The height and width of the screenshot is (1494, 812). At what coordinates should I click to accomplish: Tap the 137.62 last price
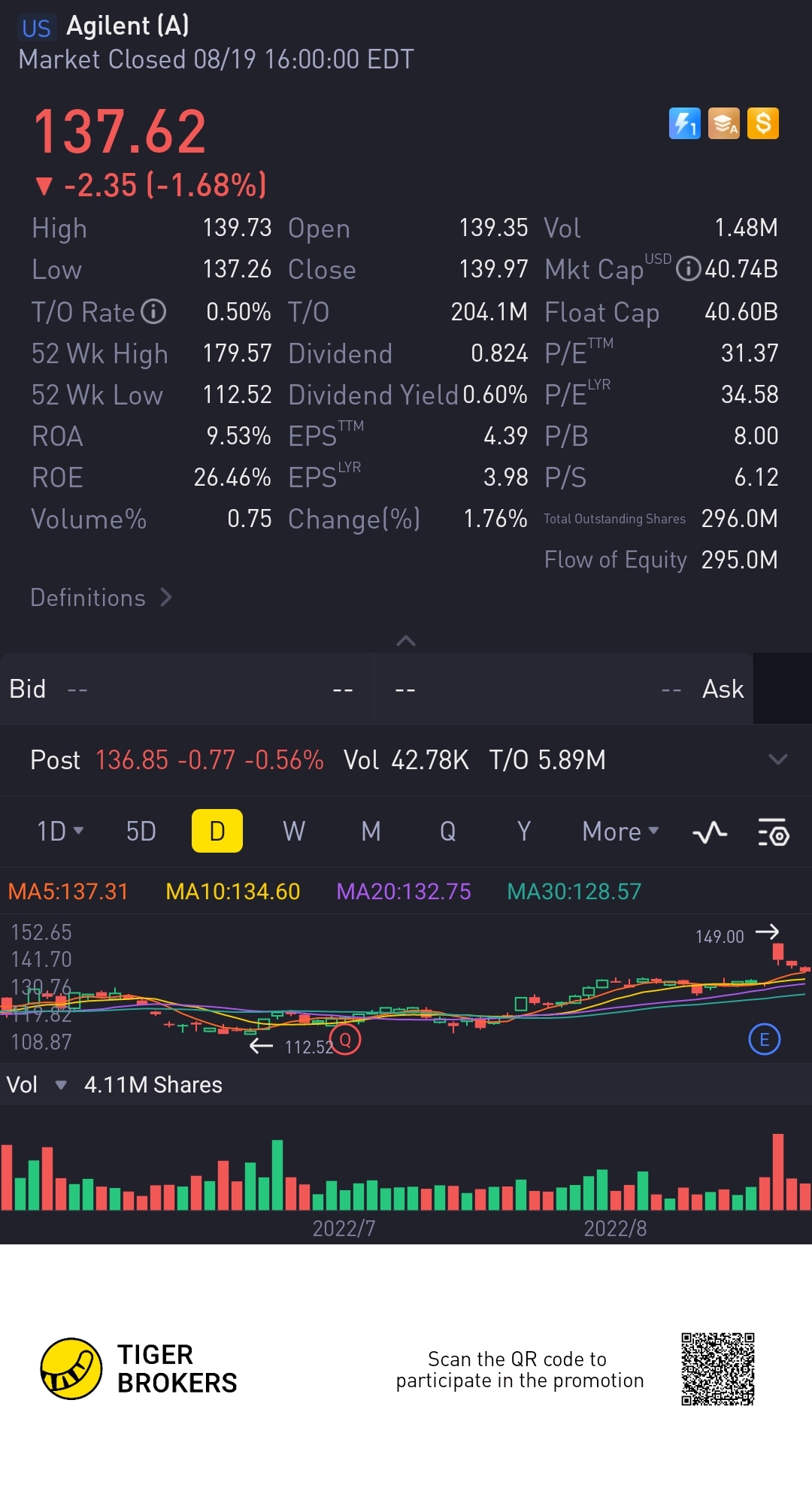120,132
